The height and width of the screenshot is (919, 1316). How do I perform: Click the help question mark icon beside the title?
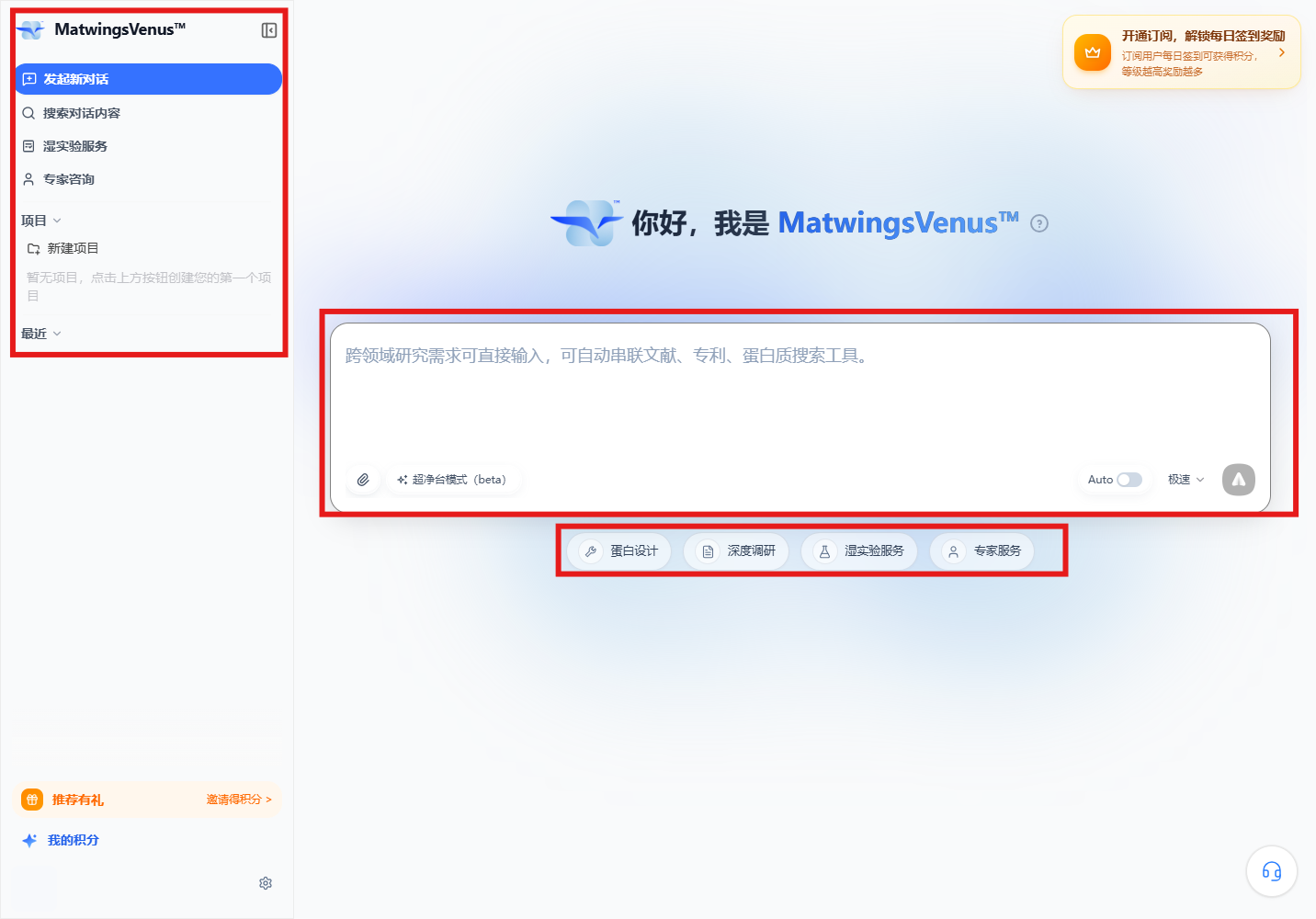[1039, 223]
